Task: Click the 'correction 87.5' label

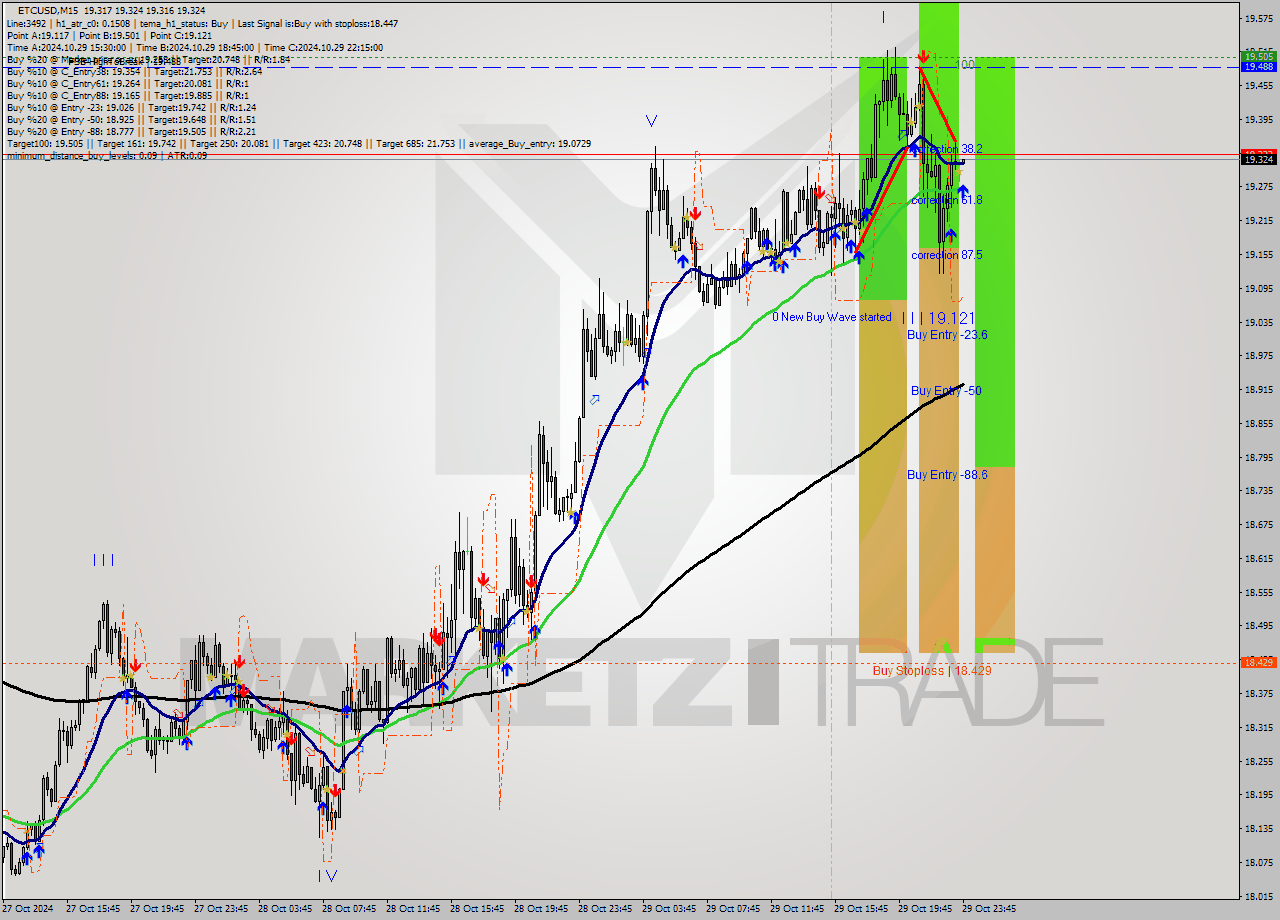Action: point(947,255)
